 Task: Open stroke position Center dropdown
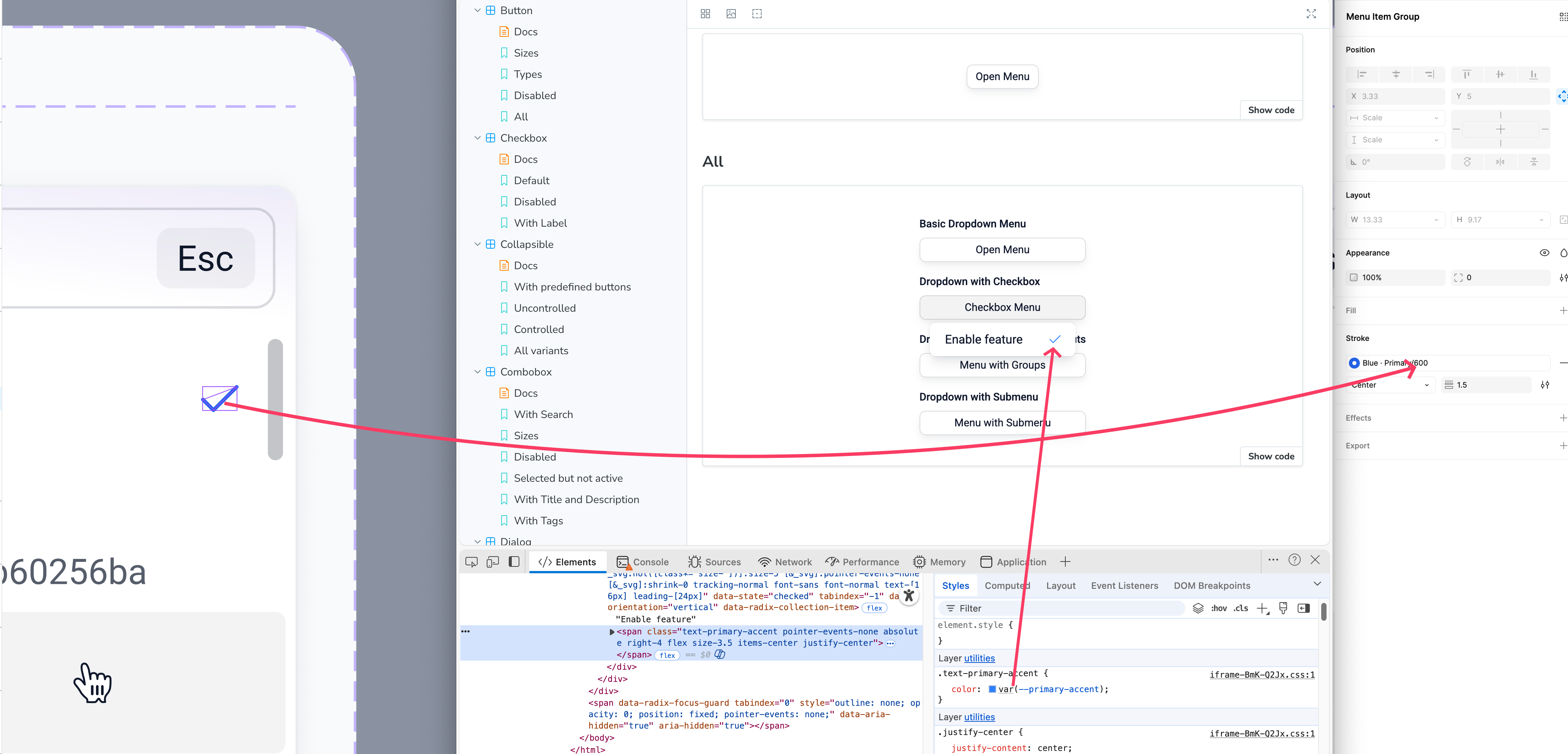point(1390,385)
